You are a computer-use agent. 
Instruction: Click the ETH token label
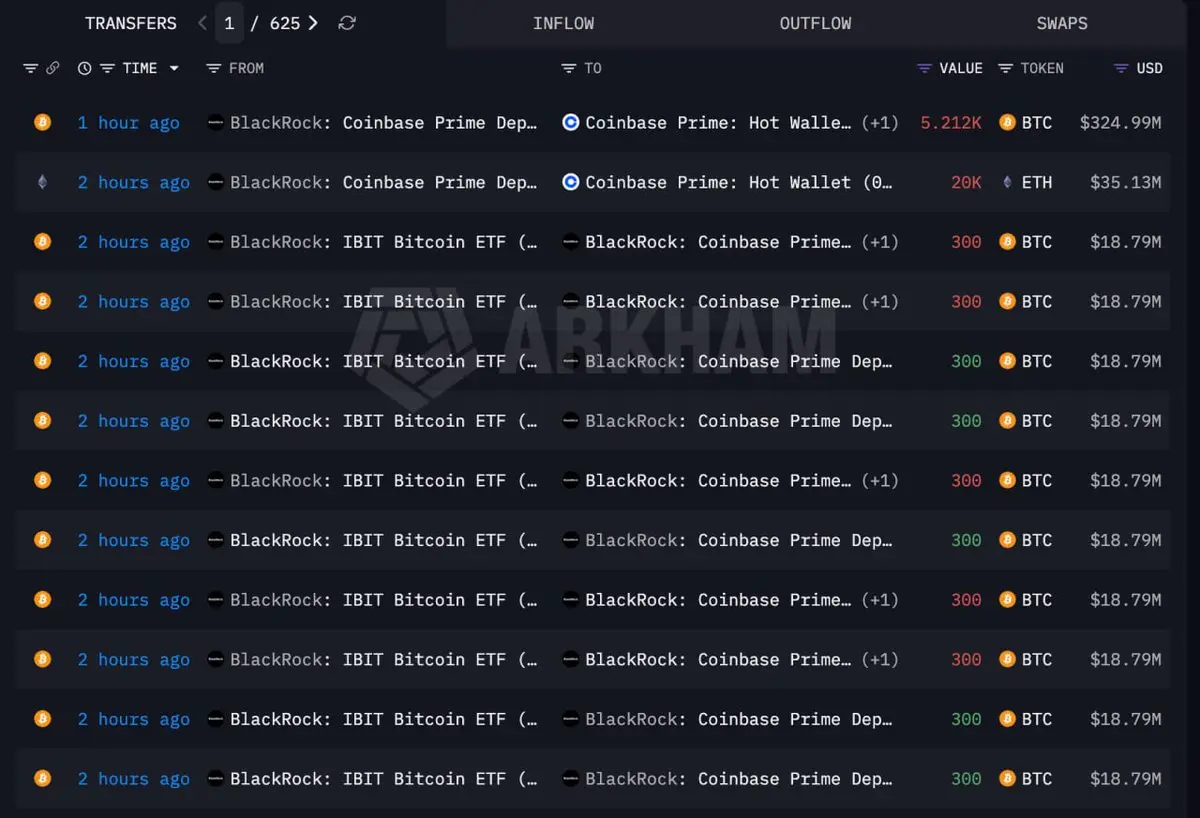(1037, 182)
